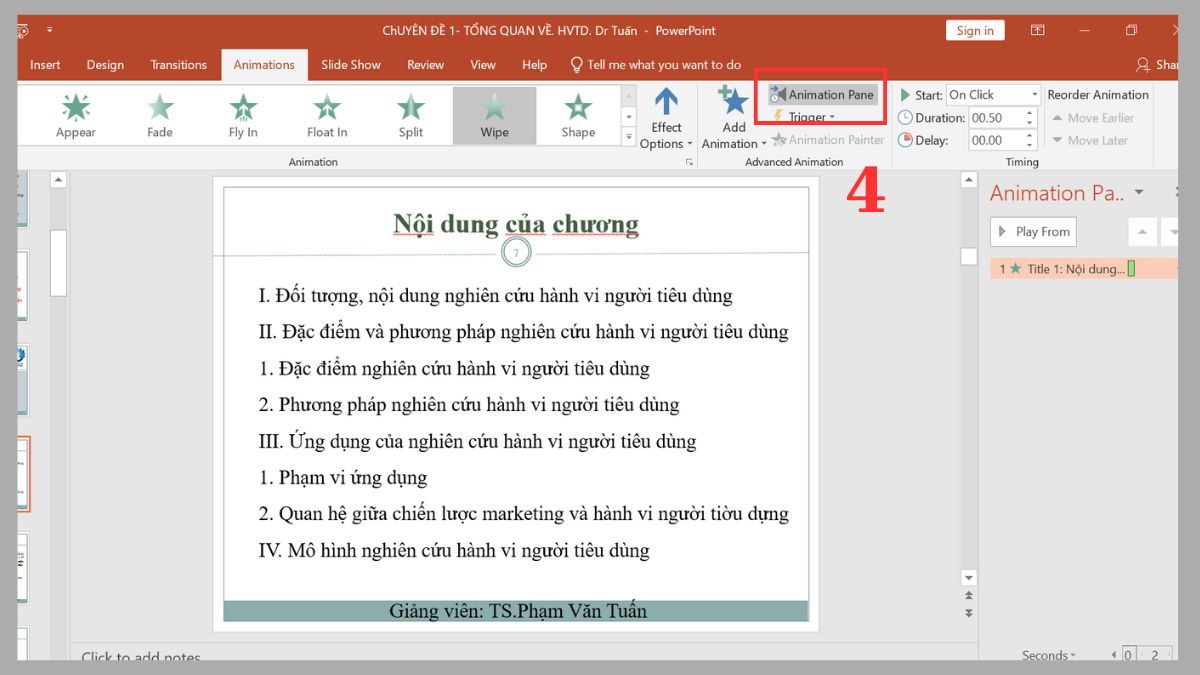Apply the Split animation effect
The height and width of the screenshot is (675, 1200).
[410, 112]
